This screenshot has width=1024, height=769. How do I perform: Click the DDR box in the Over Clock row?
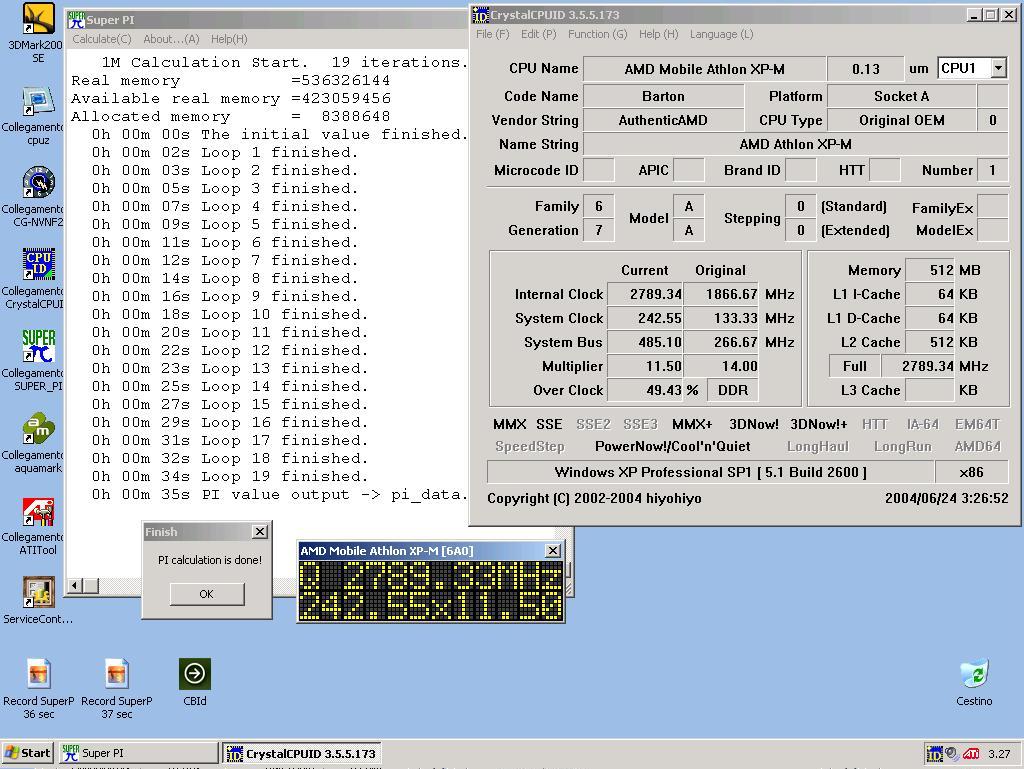733,390
